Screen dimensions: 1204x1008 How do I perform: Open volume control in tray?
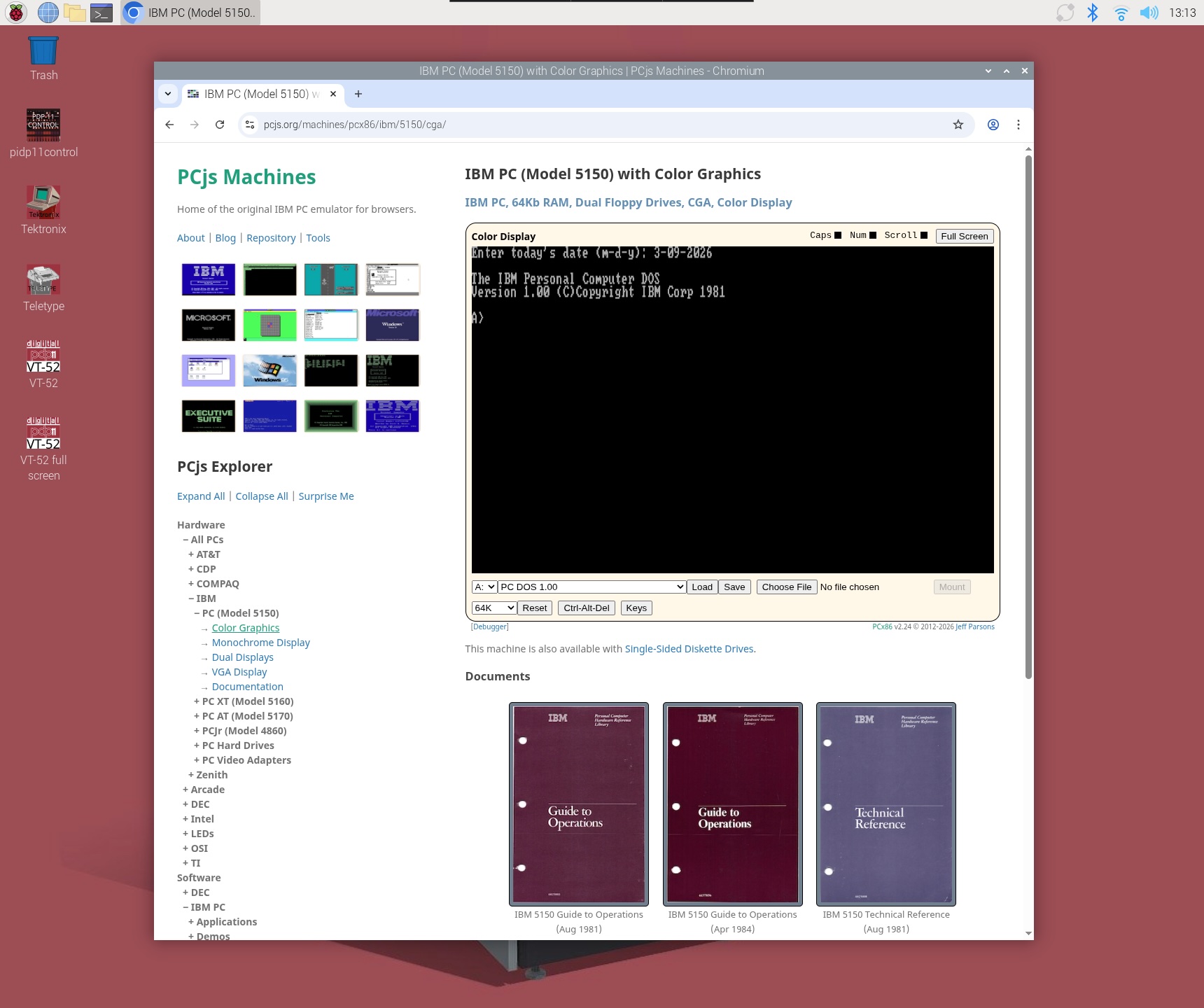click(1149, 13)
